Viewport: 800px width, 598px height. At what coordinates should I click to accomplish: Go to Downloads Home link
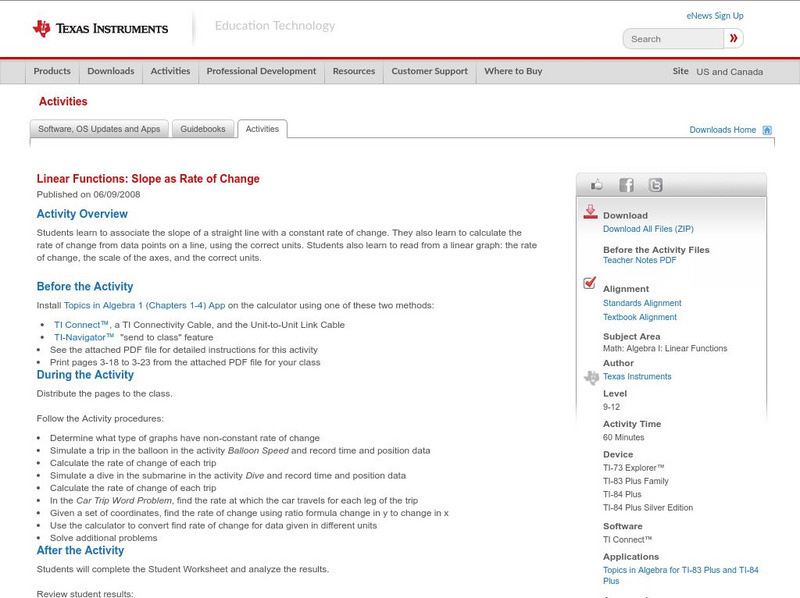[x=722, y=130]
